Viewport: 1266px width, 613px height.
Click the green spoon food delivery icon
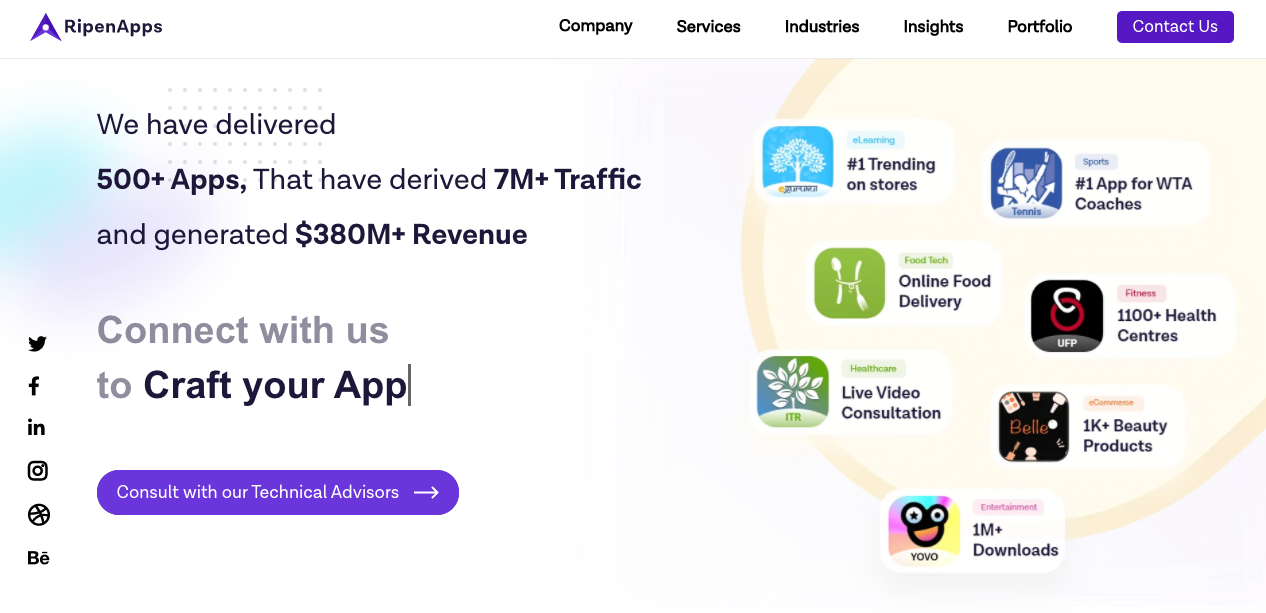point(849,282)
